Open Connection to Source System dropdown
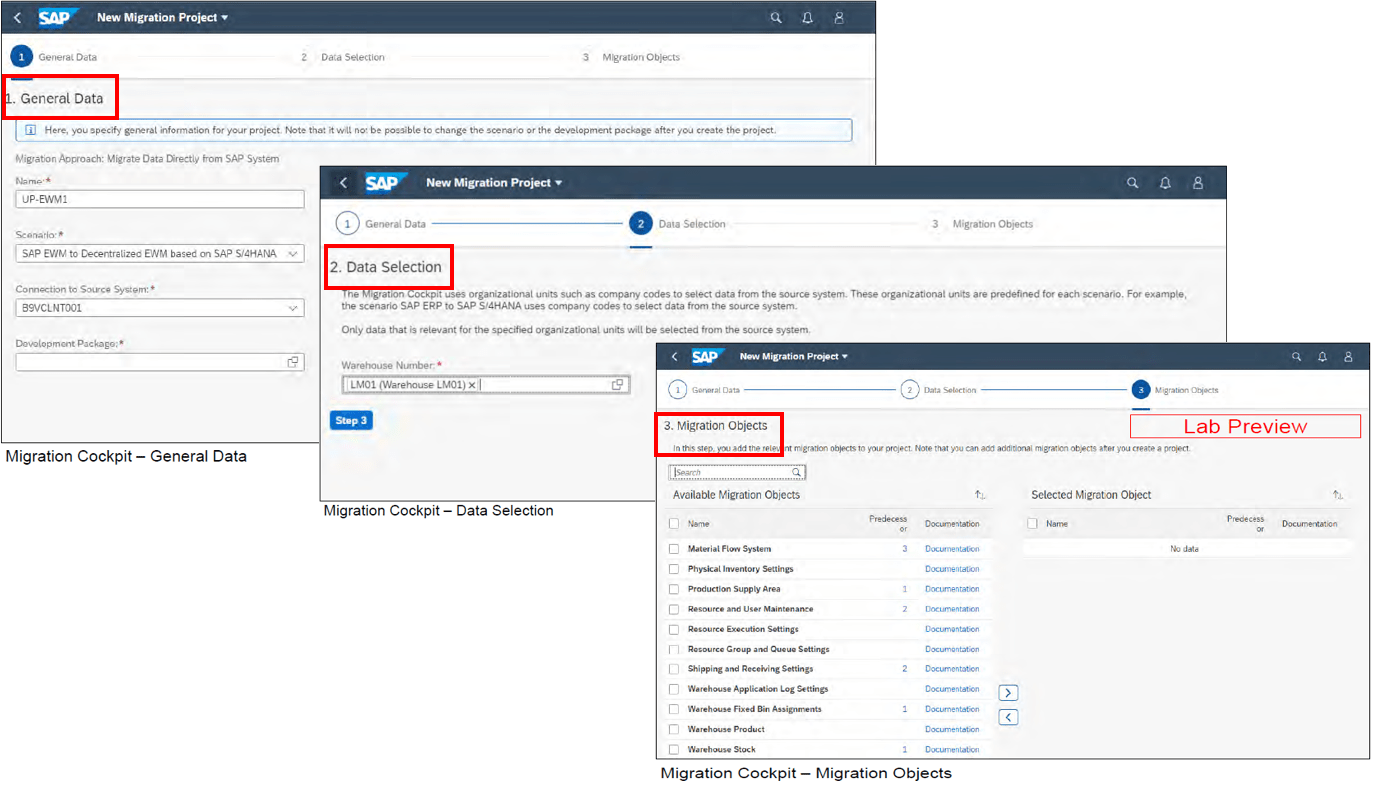The height and width of the screenshot is (785, 1383). point(293,308)
